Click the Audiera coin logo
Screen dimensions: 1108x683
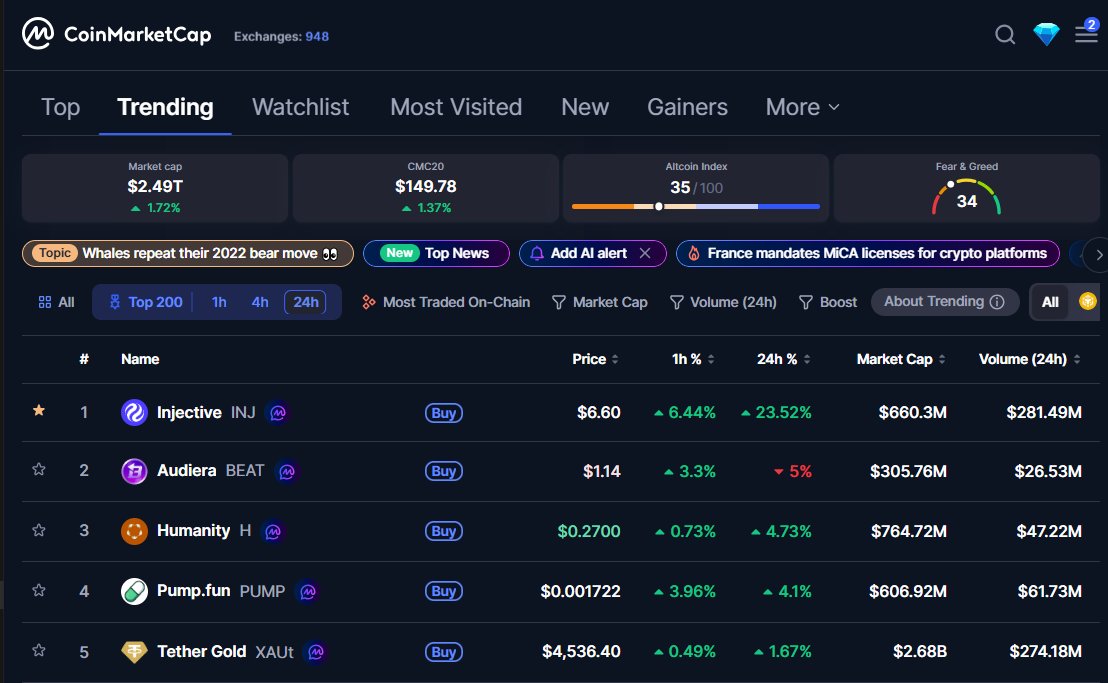point(134,471)
